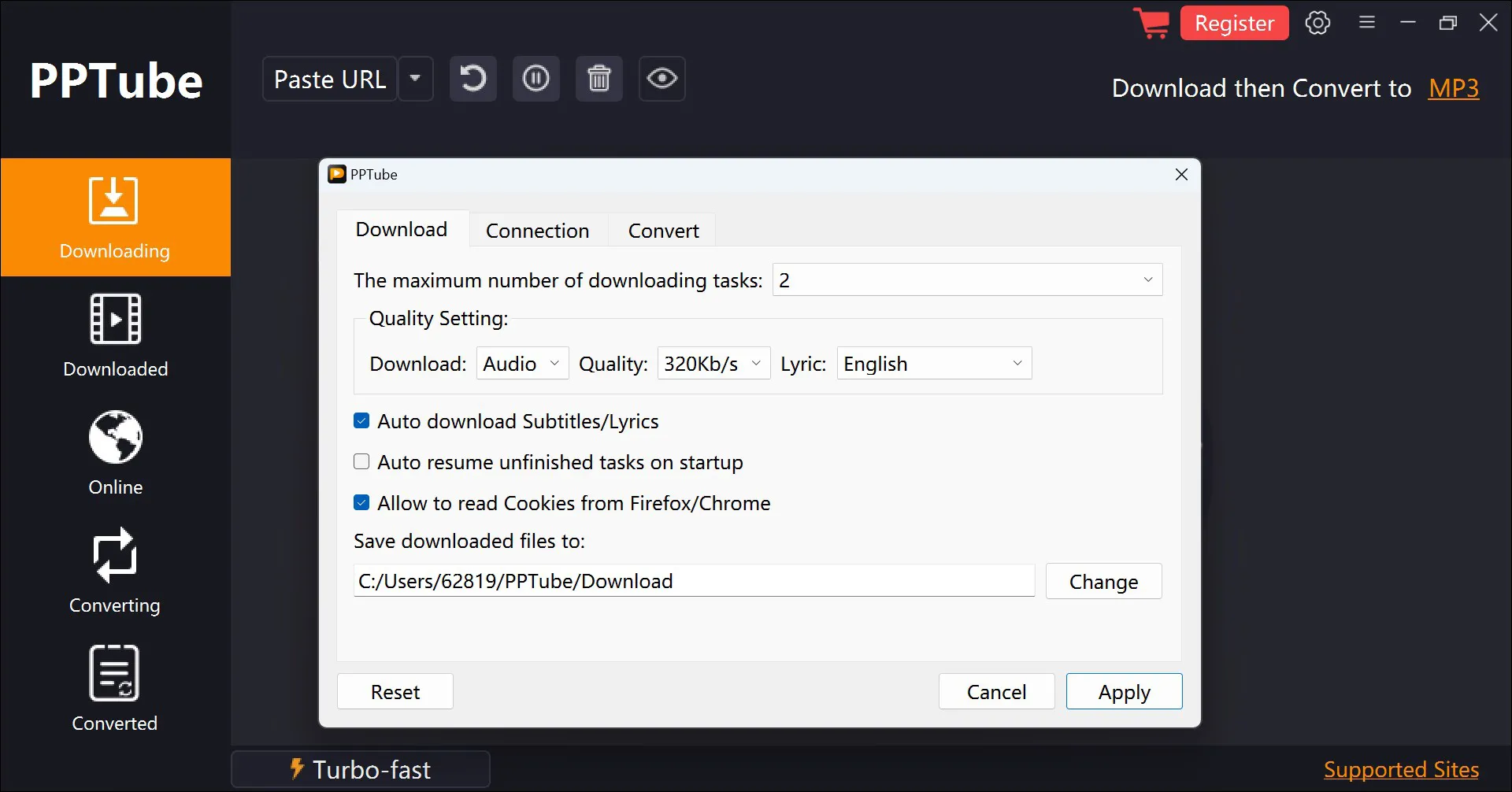
Task: Open the Supported Sites link
Action: click(x=1401, y=769)
